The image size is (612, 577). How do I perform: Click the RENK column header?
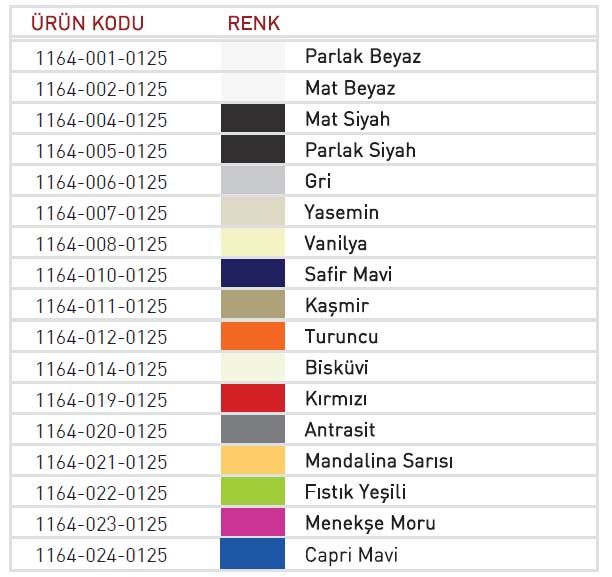[254, 22]
